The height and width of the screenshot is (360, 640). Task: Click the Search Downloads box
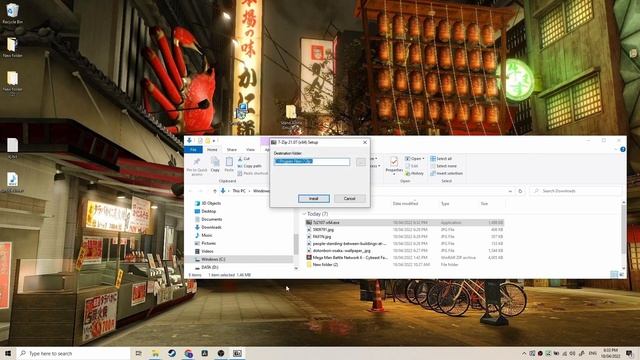(x=576, y=191)
